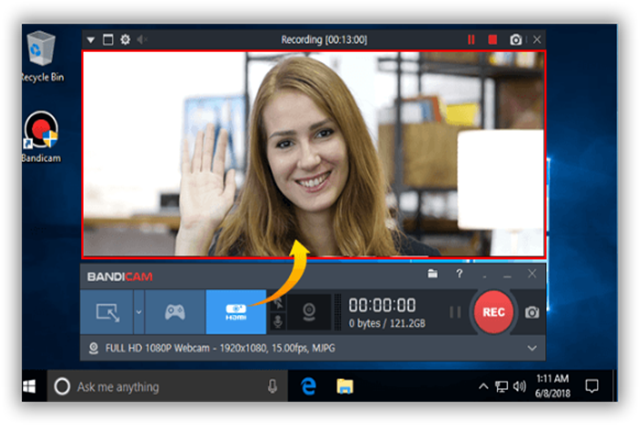
Task: Open the Windows Start menu
Action: [29, 386]
